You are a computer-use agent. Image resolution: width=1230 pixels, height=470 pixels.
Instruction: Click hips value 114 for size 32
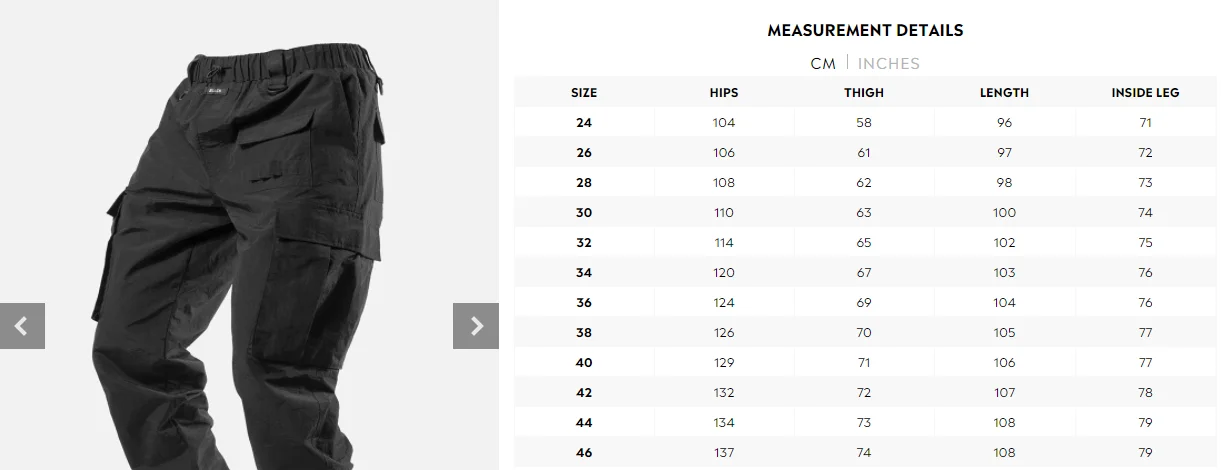click(x=724, y=243)
